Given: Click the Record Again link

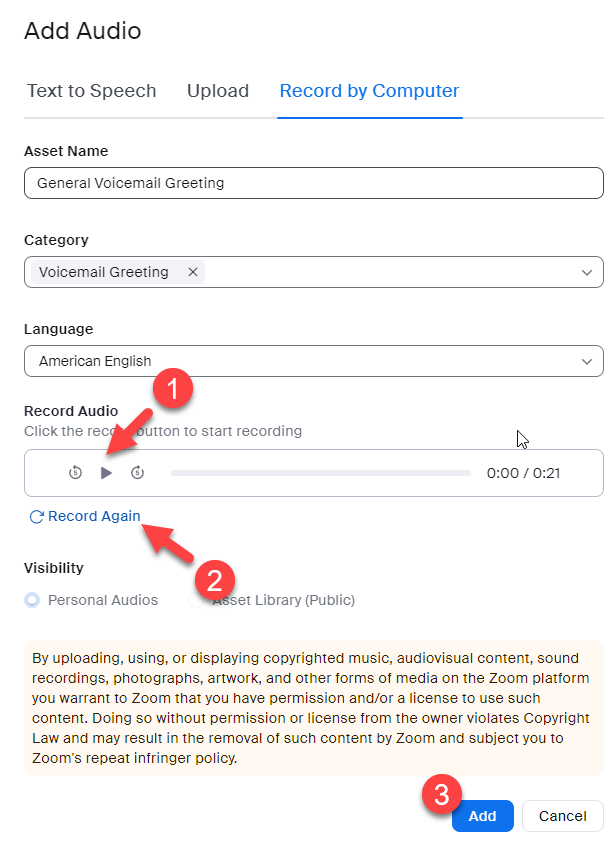Looking at the screenshot, I should pos(94,517).
